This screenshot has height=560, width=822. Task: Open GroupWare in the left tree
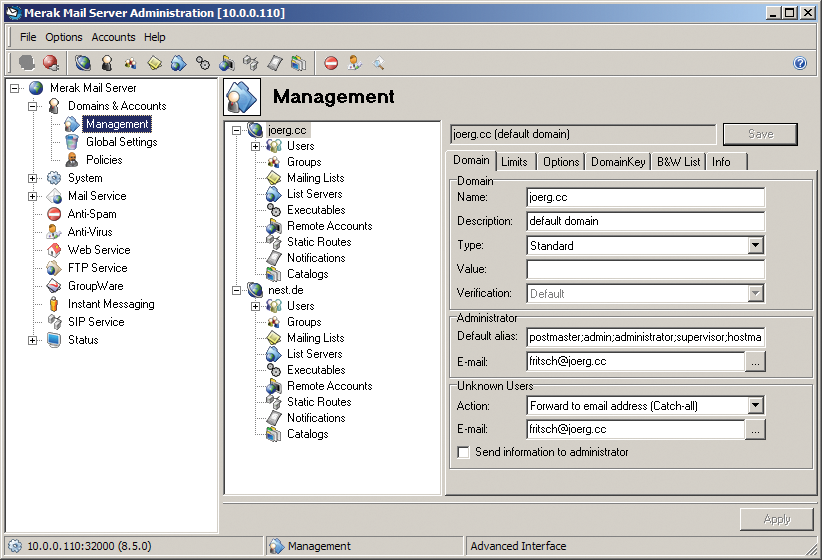pos(95,286)
